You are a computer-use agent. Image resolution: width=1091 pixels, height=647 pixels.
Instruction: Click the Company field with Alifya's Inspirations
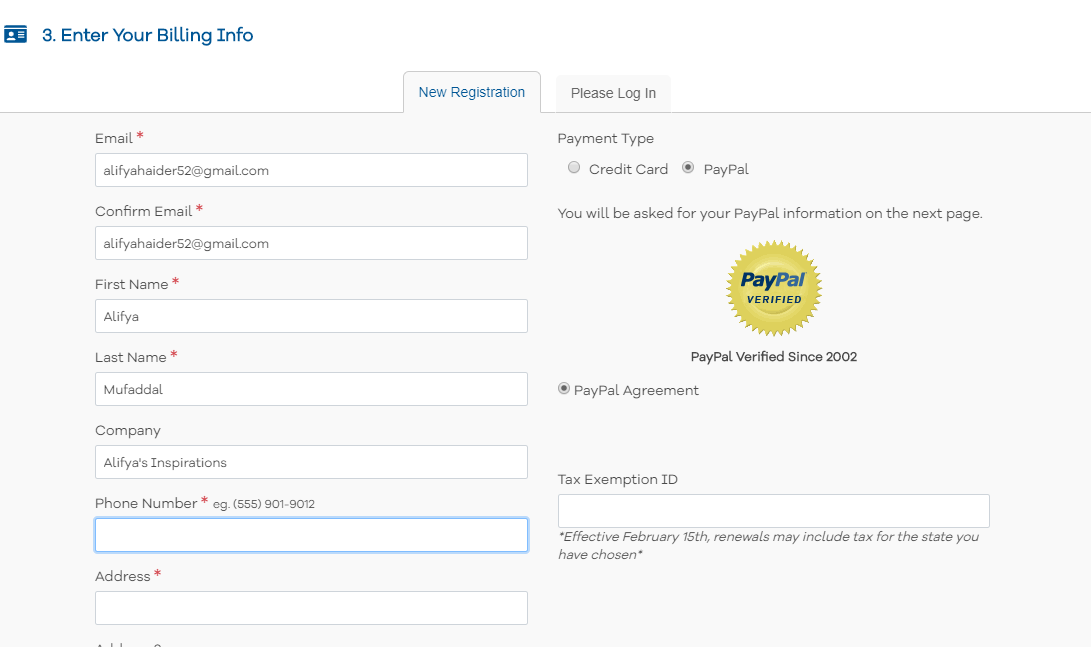pyautogui.click(x=311, y=462)
